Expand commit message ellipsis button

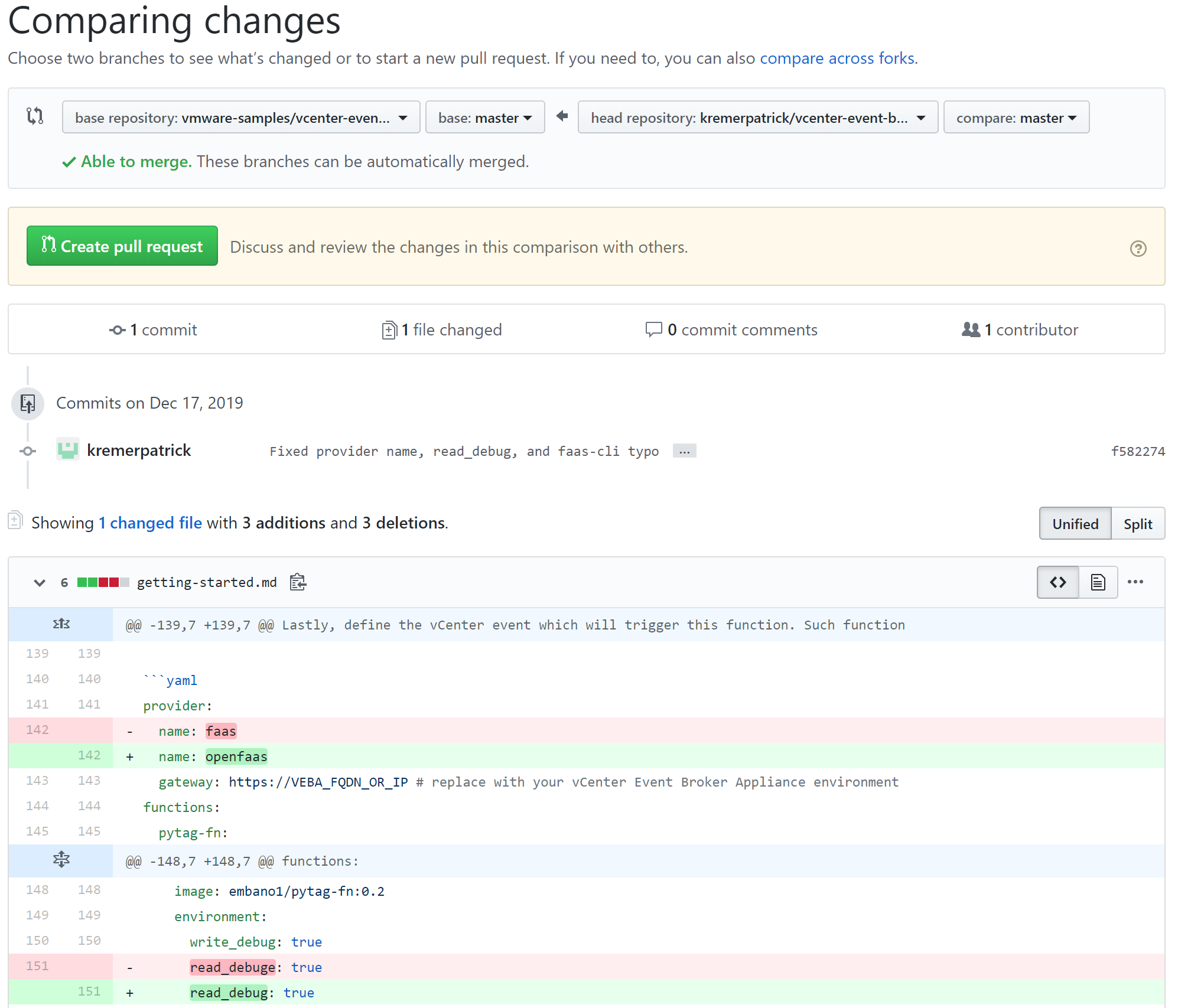click(684, 451)
